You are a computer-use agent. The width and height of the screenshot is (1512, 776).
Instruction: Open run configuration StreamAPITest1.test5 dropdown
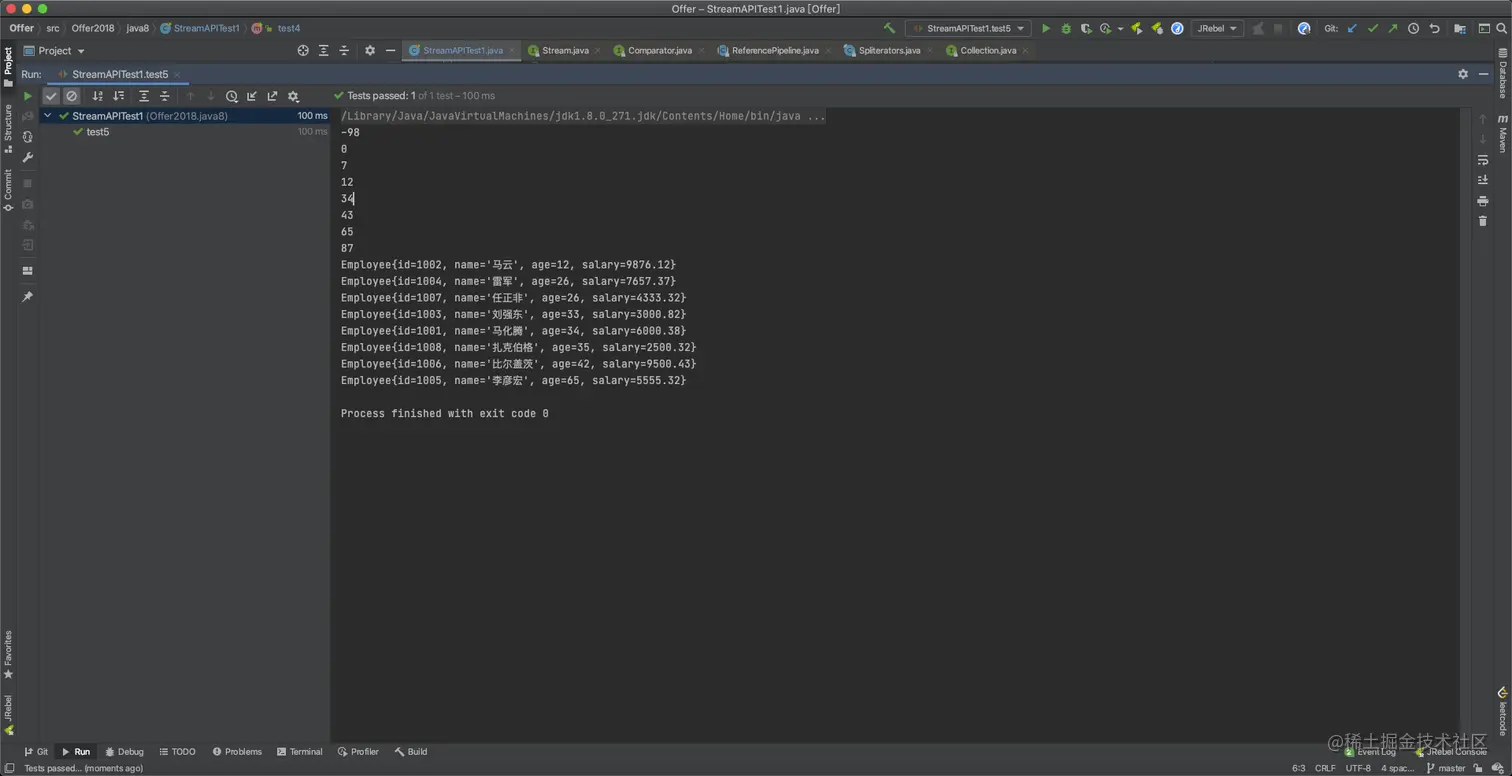[968, 29]
